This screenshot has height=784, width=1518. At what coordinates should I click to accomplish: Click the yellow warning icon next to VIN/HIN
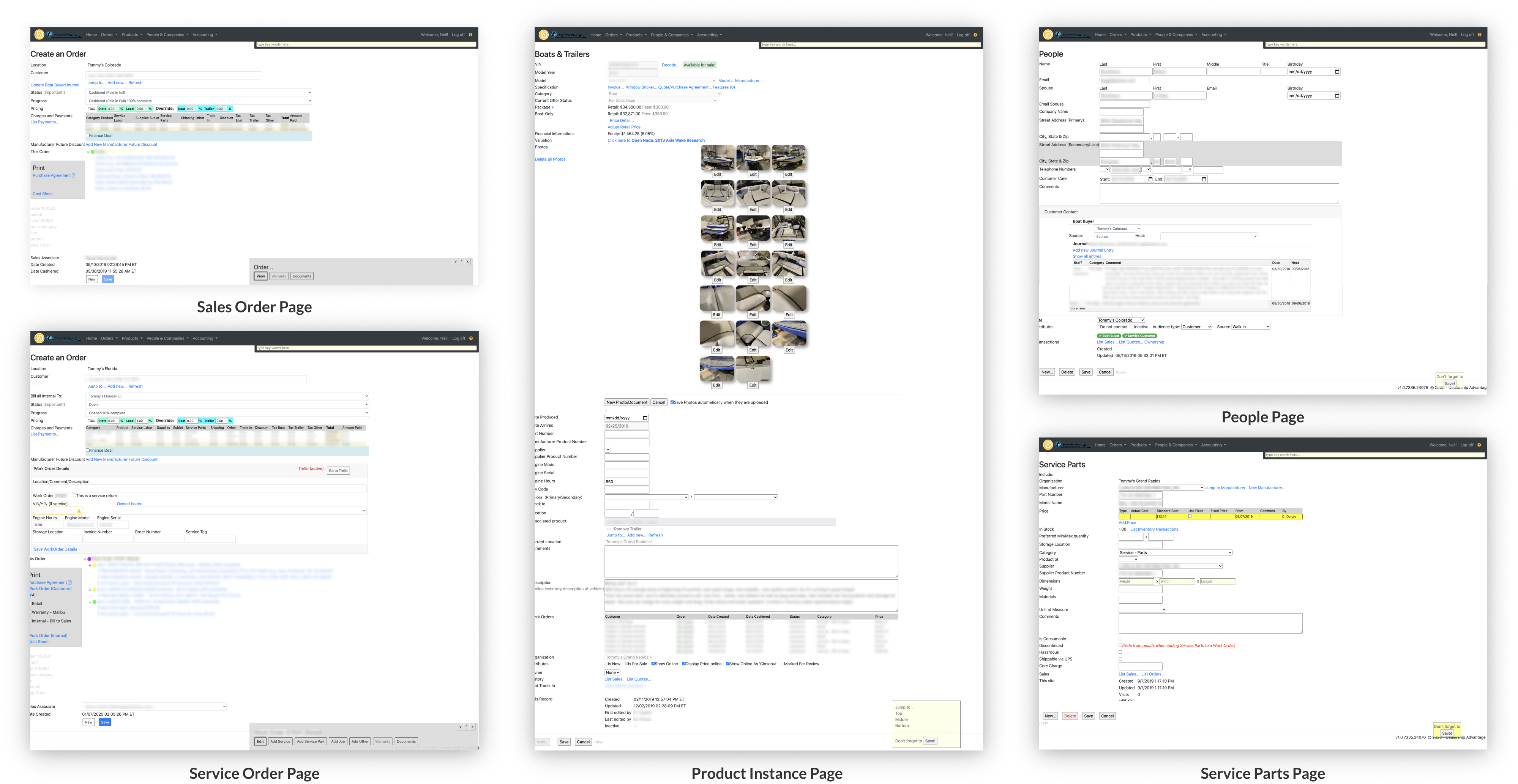click(78, 510)
